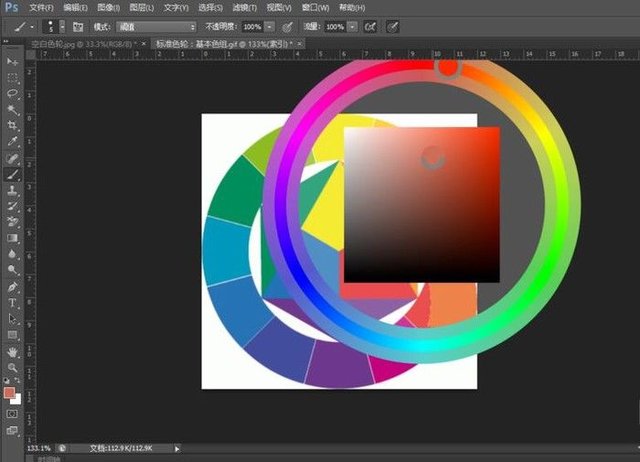Select the Lasso tool
Screen dimensions: 640x462
coord(12,93)
